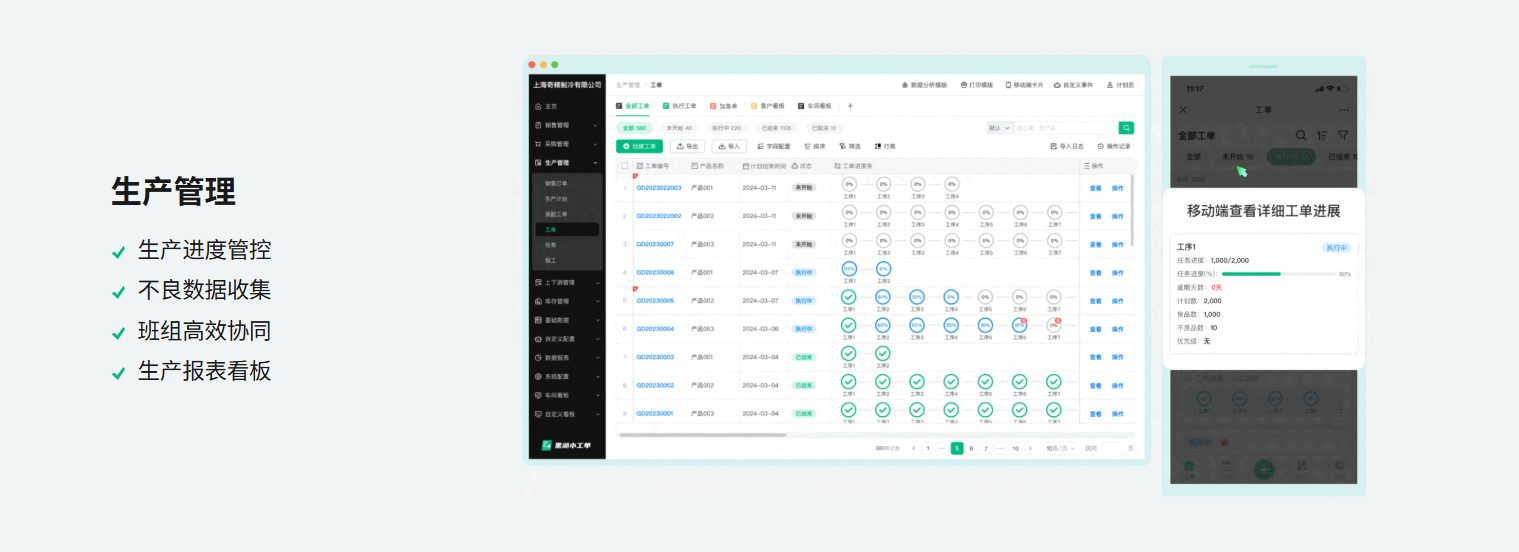Click the 创建工单 create button
This screenshot has height=552, width=1519.
(639, 146)
